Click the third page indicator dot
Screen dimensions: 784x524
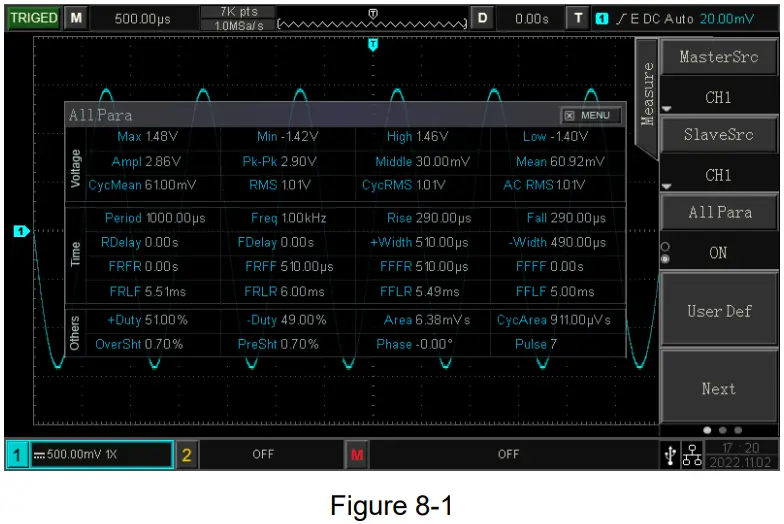[738, 430]
